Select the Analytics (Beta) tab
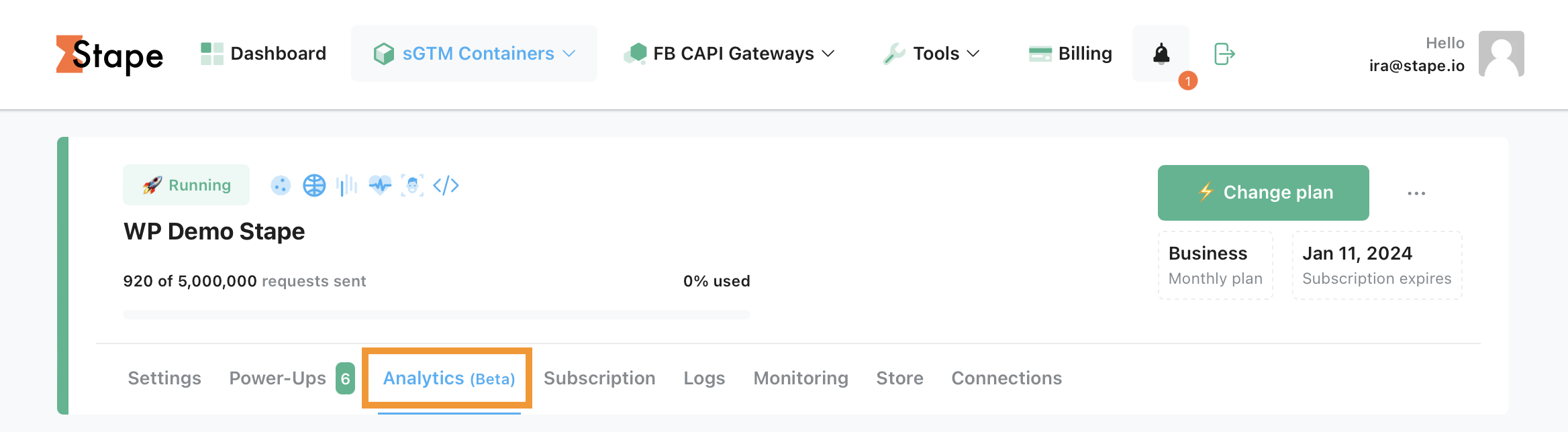The height and width of the screenshot is (432, 1568). coord(448,378)
